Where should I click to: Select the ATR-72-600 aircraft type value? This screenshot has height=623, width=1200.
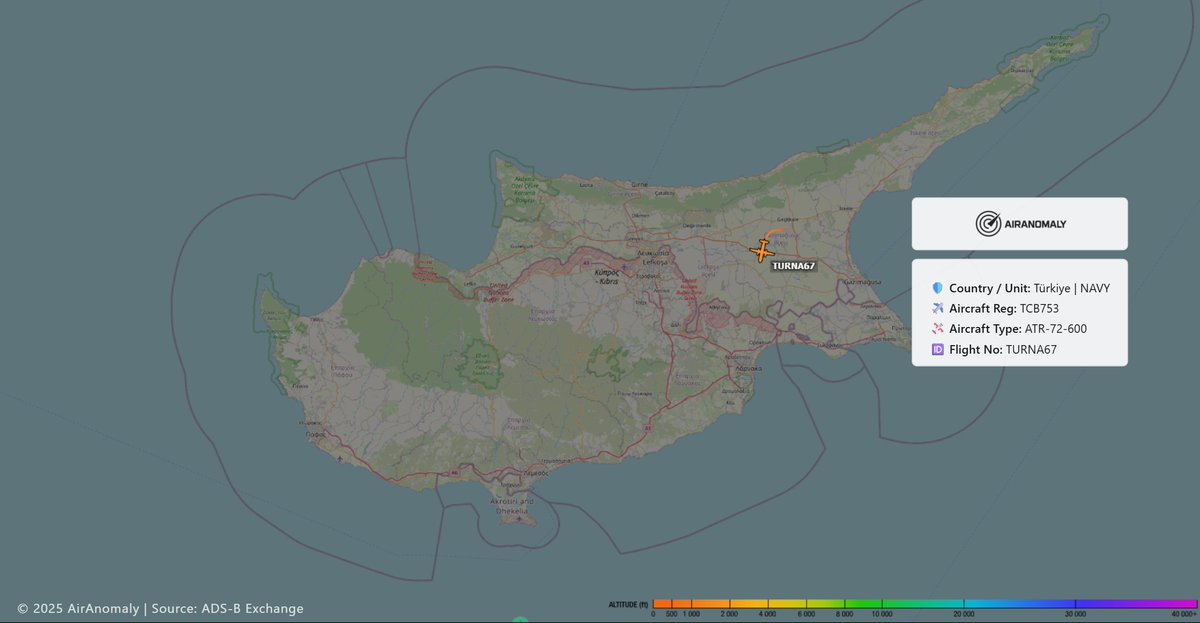[1056, 329]
